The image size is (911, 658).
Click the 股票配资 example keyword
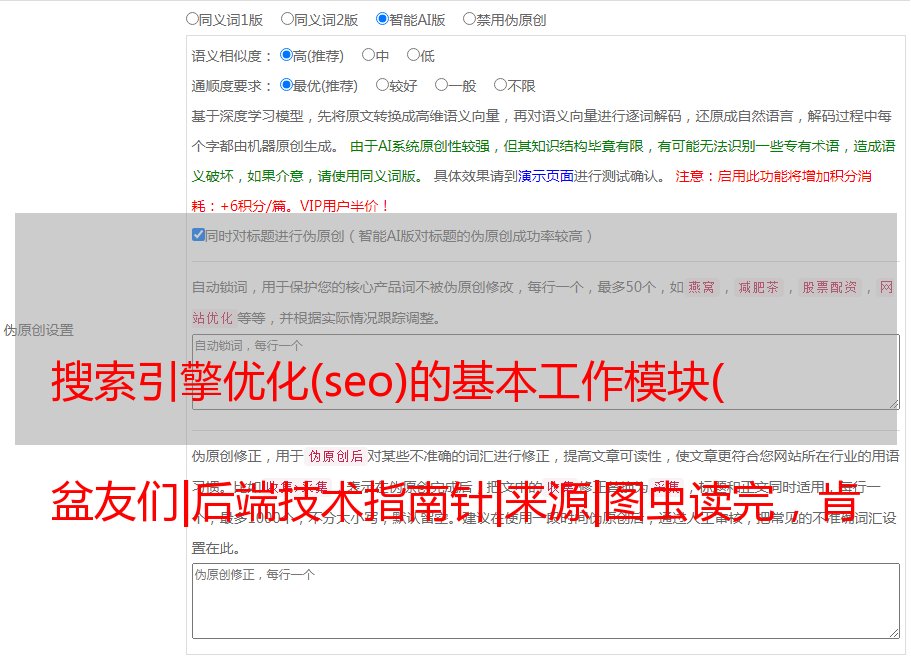click(x=830, y=287)
